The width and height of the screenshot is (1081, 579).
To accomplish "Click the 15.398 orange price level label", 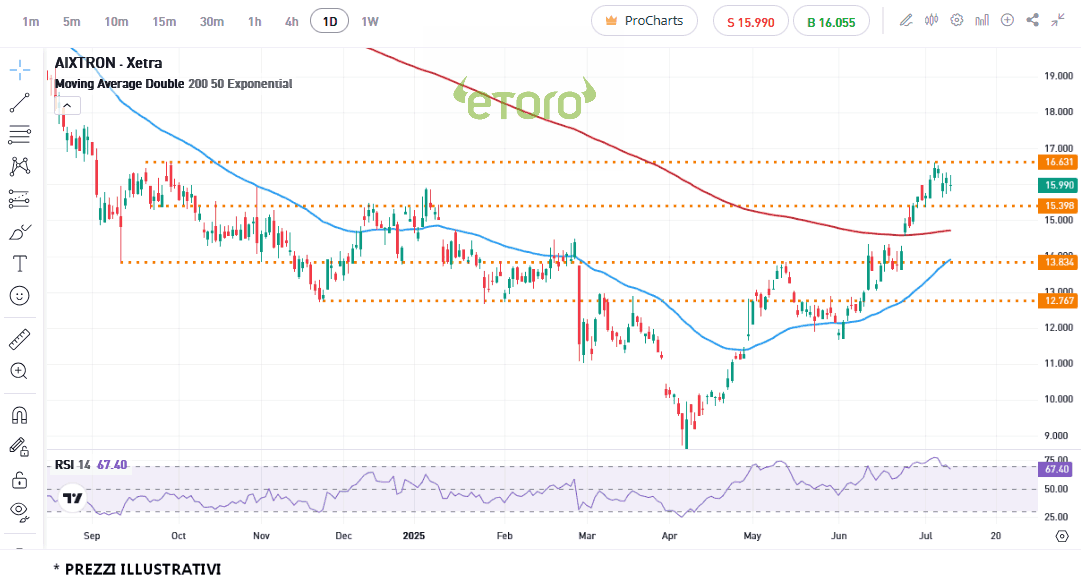I will 1058,205.
